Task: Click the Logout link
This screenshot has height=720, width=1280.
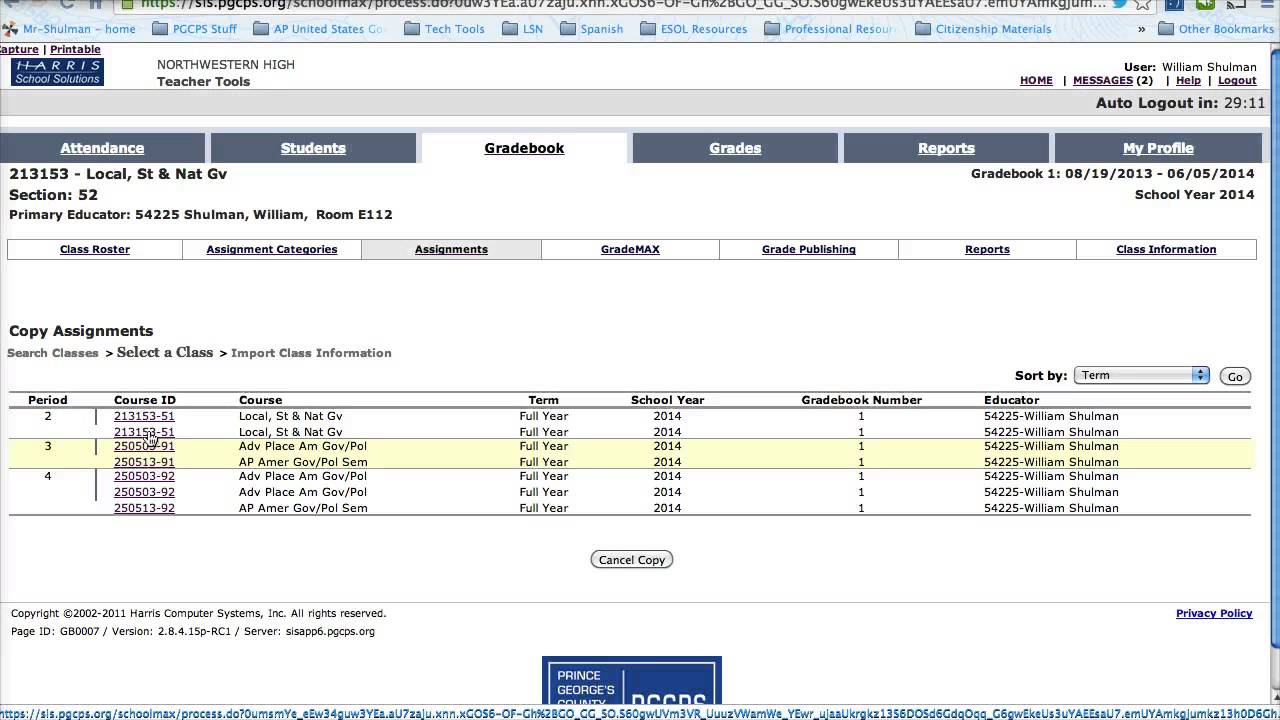Action: click(x=1237, y=81)
